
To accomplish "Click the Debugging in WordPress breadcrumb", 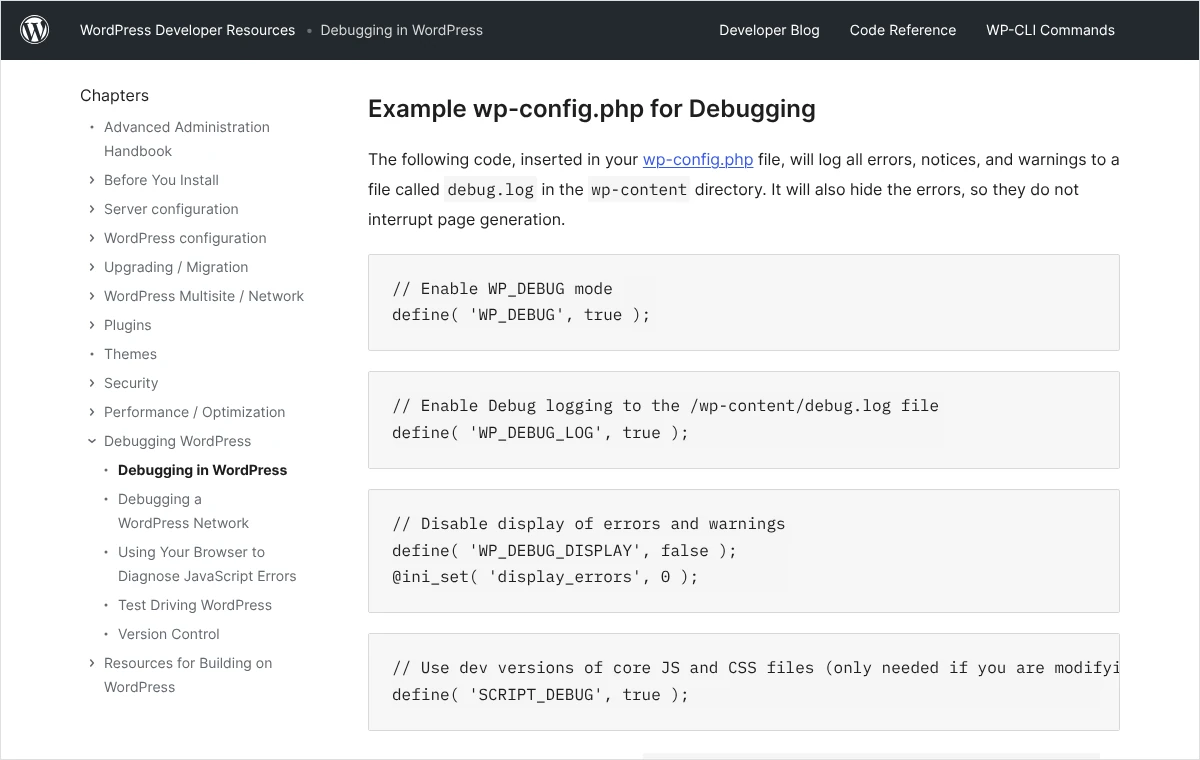I will [402, 30].
